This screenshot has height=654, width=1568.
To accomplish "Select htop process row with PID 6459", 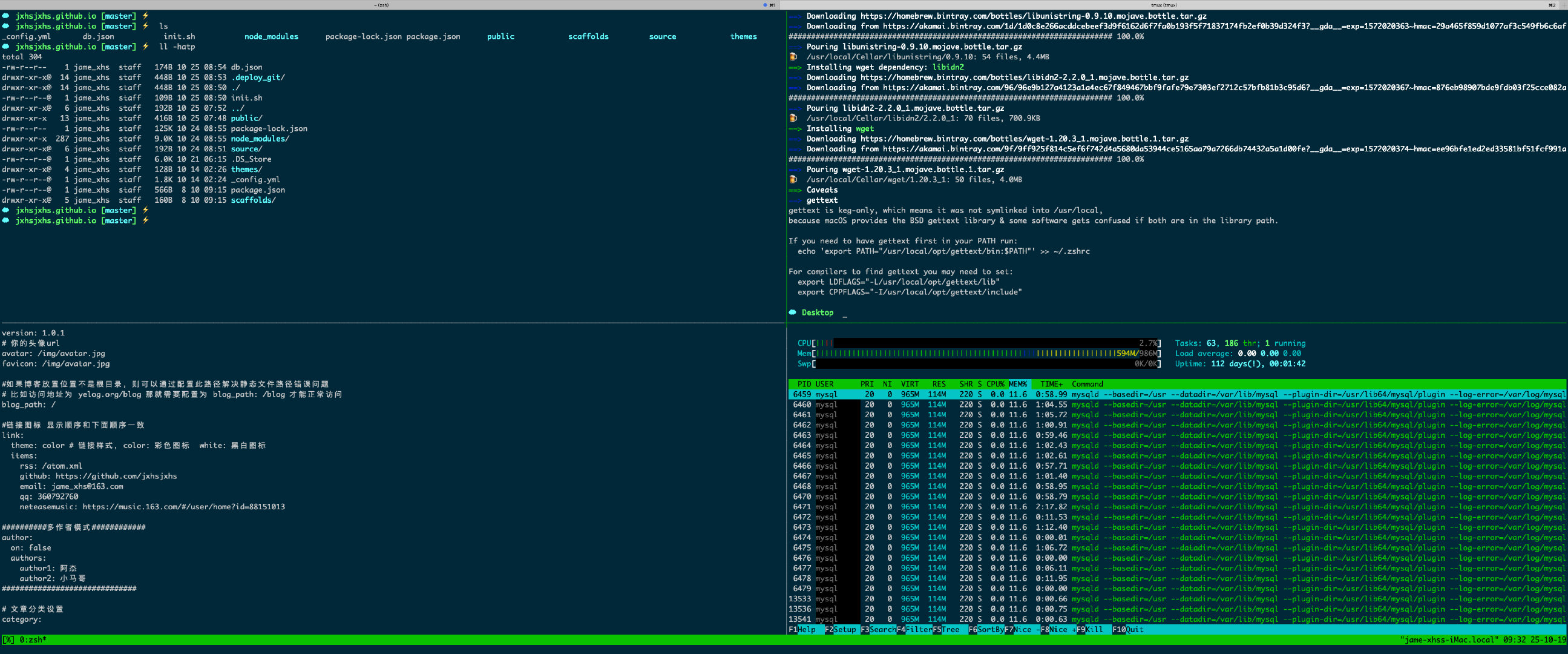I will (x=1176, y=395).
